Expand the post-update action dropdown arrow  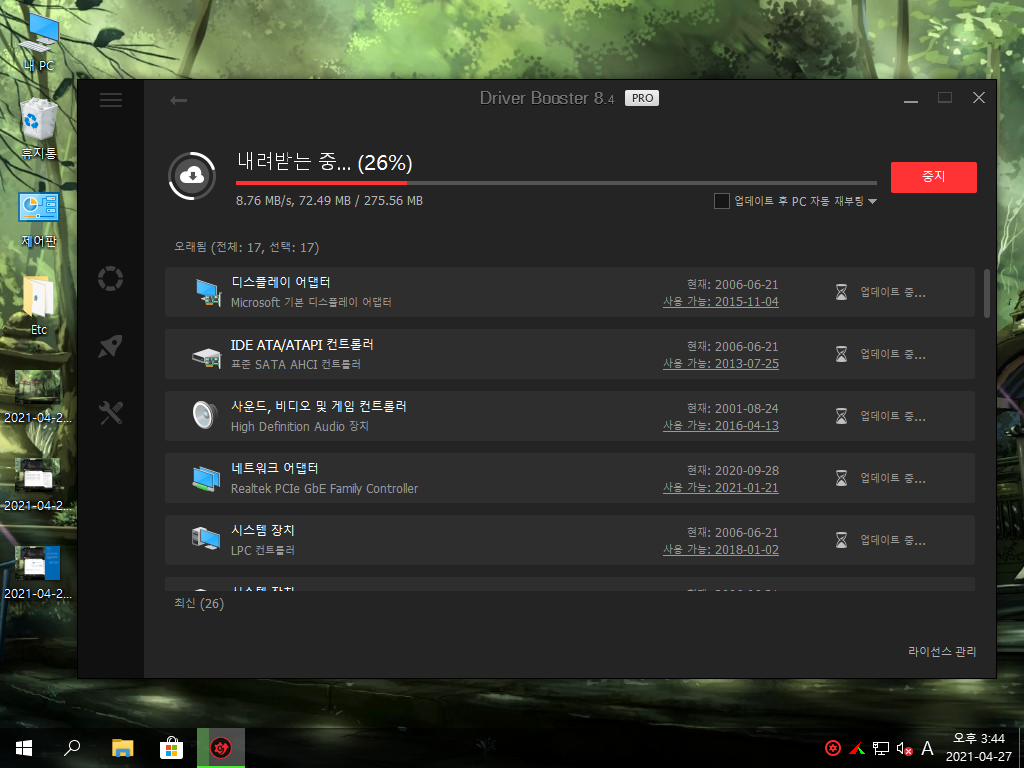[x=872, y=202]
